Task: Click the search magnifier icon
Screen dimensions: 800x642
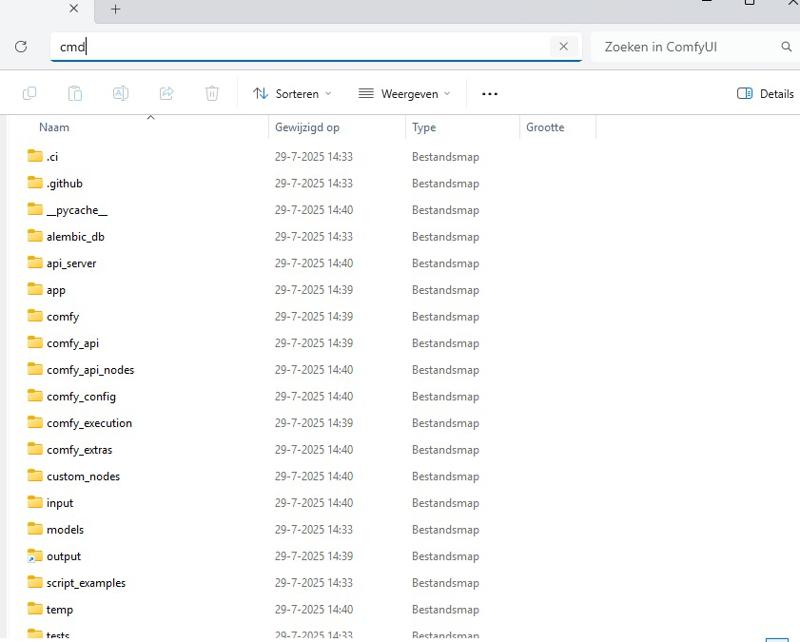Action: [x=786, y=47]
